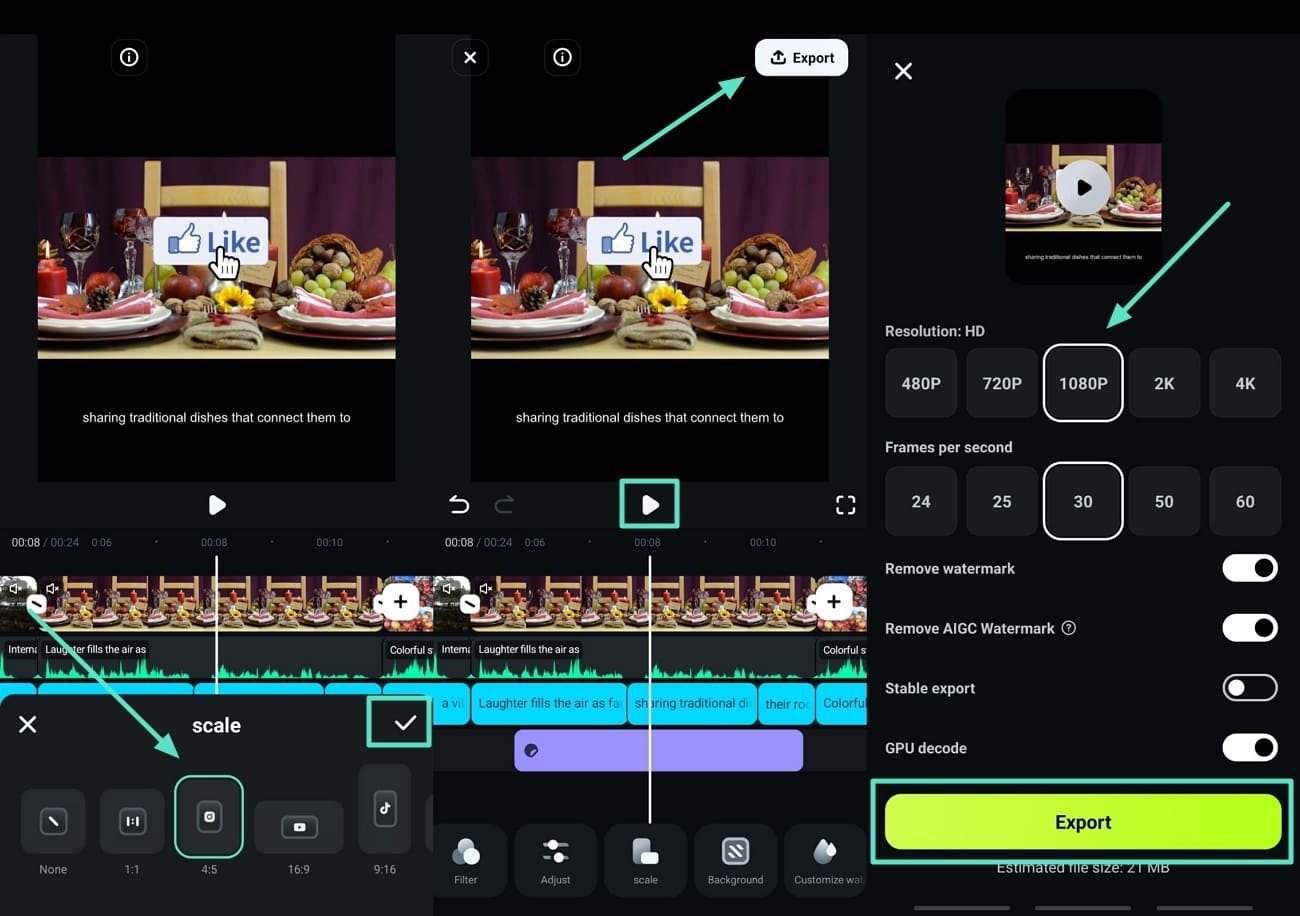Play the video beside the undo arrows
The width and height of the screenshot is (1300, 916).
tap(650, 505)
